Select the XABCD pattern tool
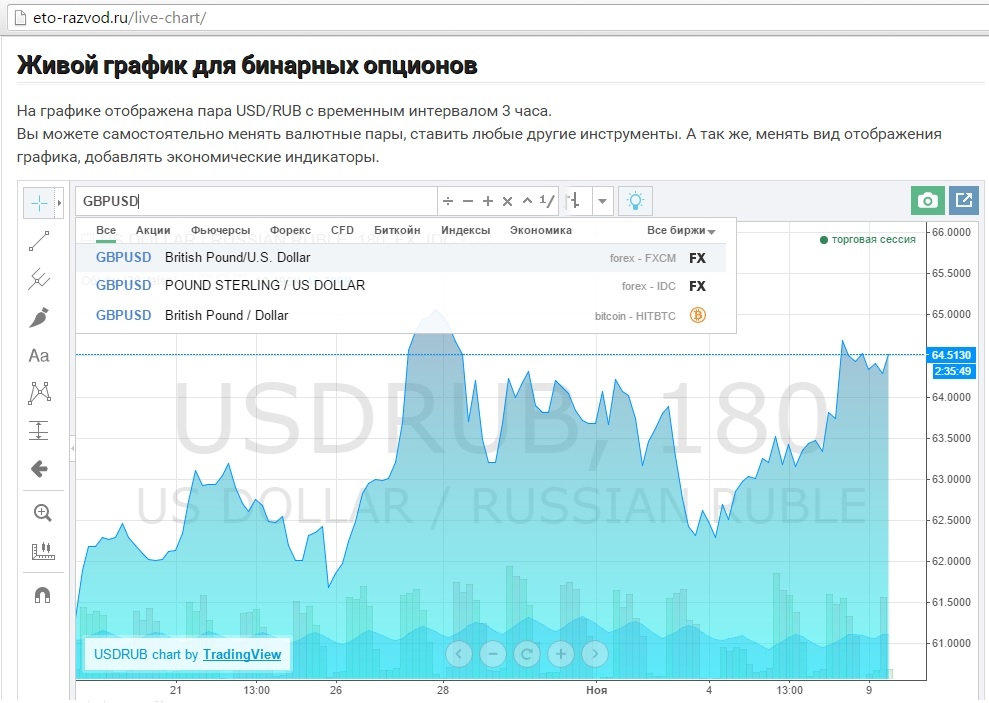This screenshot has width=989, height=703. (x=39, y=393)
